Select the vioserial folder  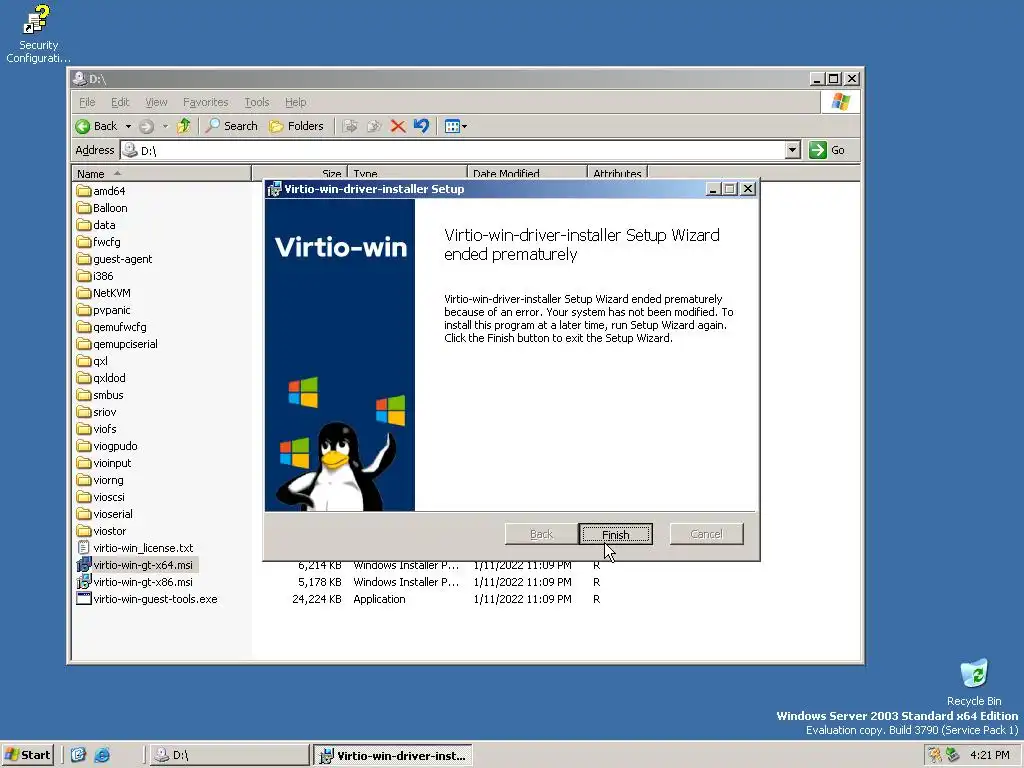click(104, 513)
